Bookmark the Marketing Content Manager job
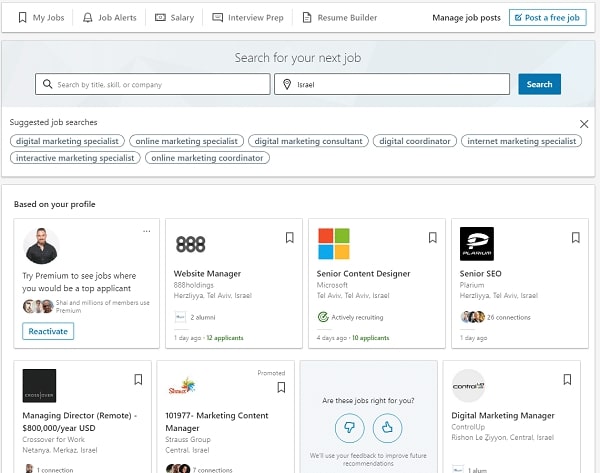The width and height of the screenshot is (600, 473). (281, 388)
